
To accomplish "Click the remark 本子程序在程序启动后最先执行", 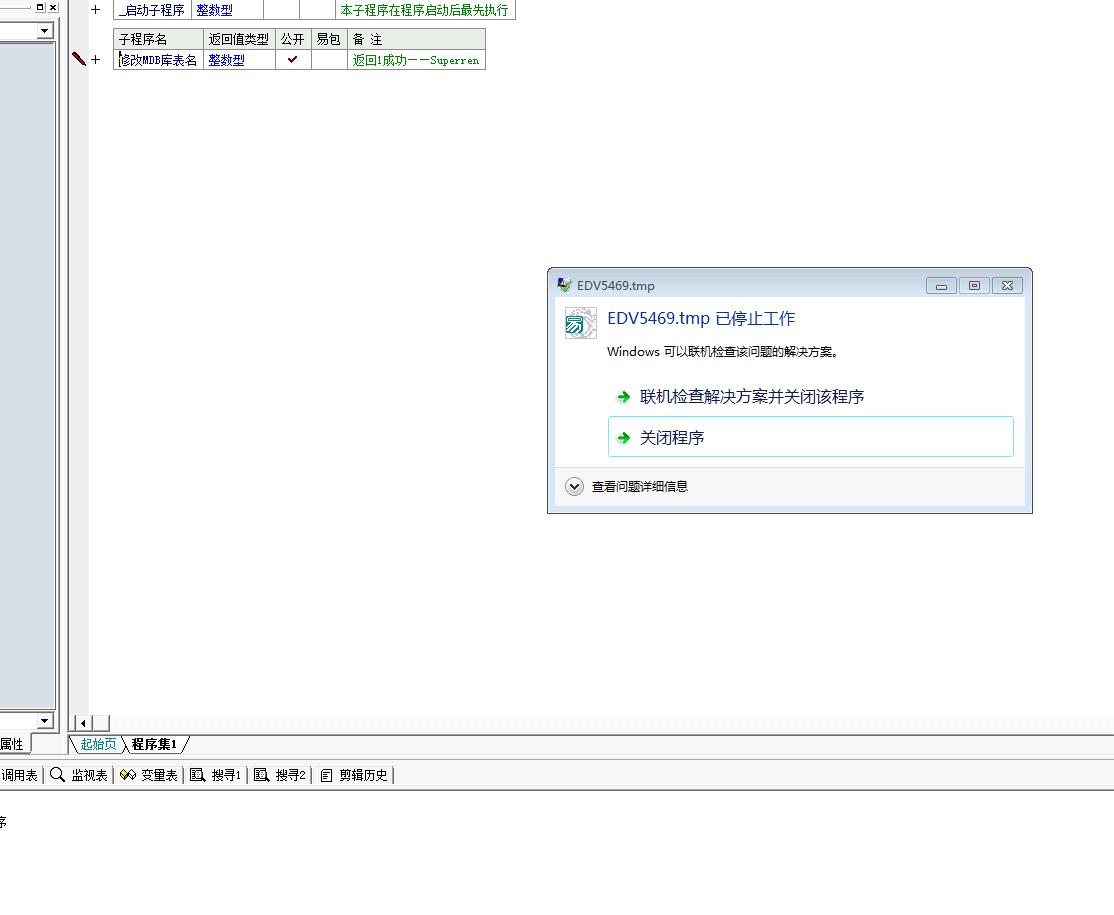I will tap(424, 11).
